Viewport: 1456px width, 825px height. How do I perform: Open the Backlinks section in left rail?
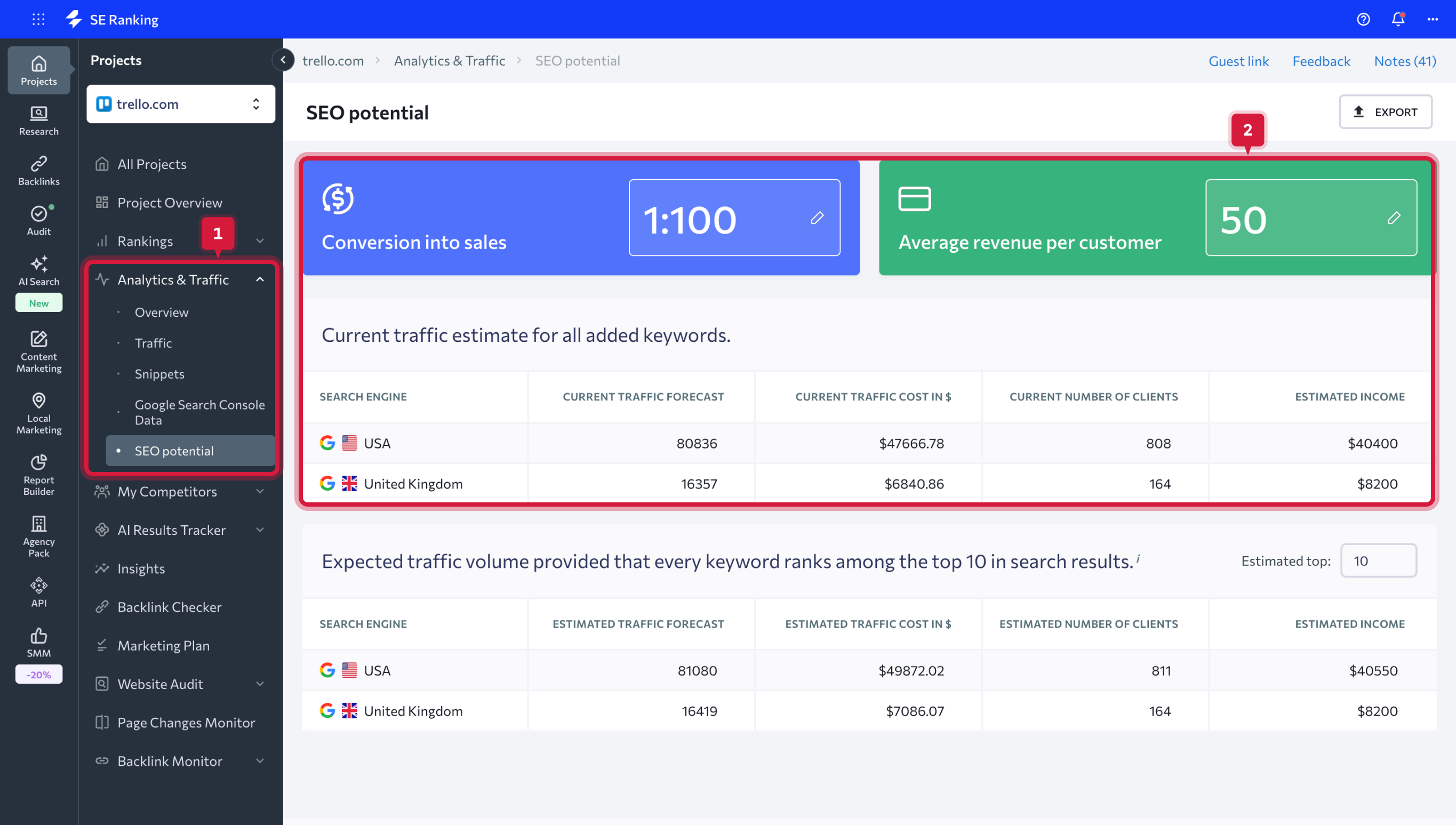[38, 170]
